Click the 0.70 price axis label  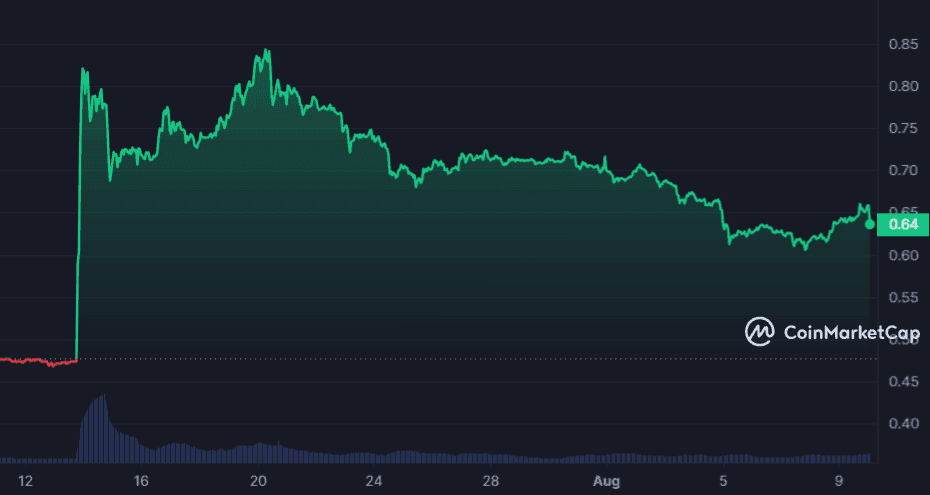point(903,171)
